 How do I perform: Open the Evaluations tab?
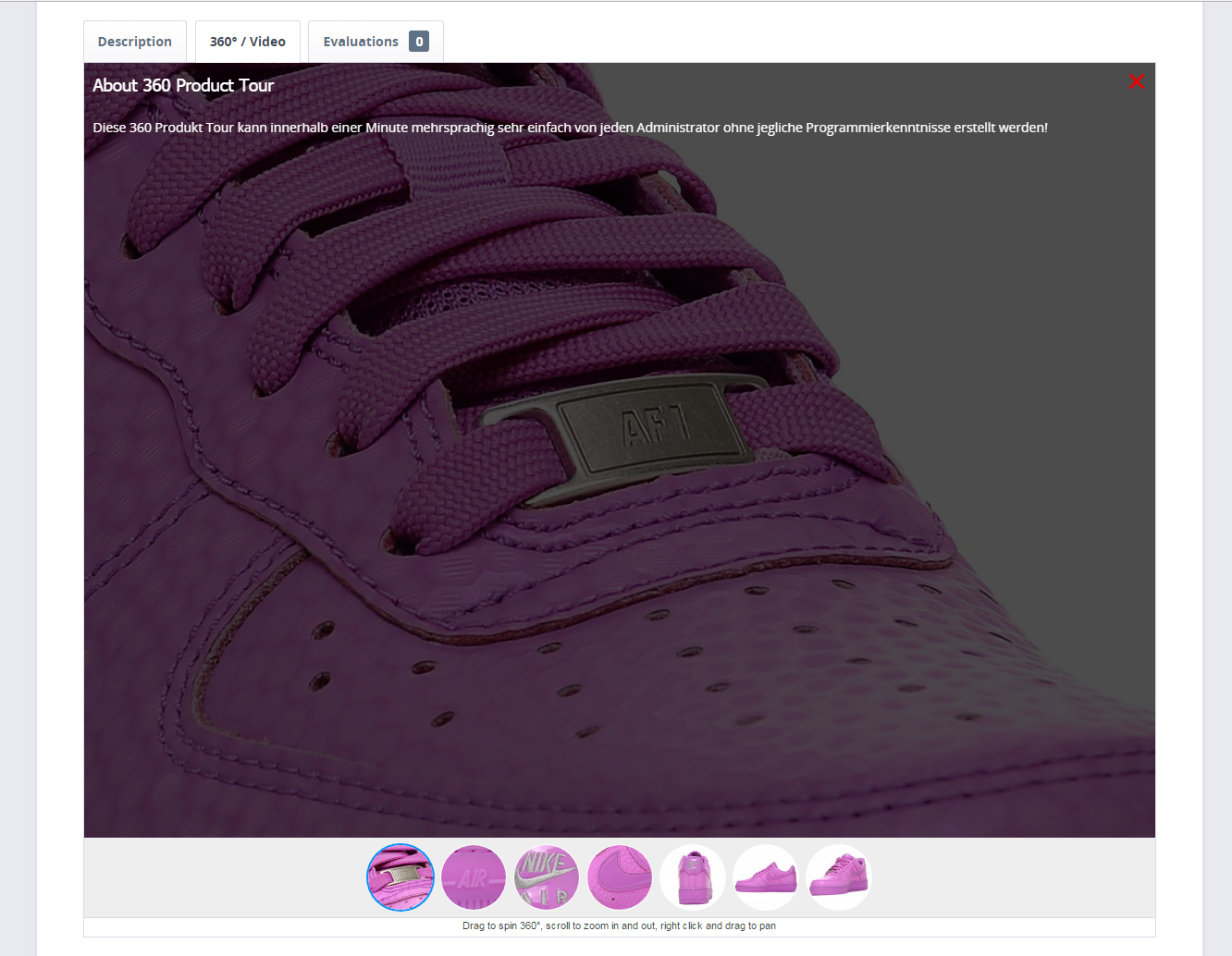coord(376,42)
